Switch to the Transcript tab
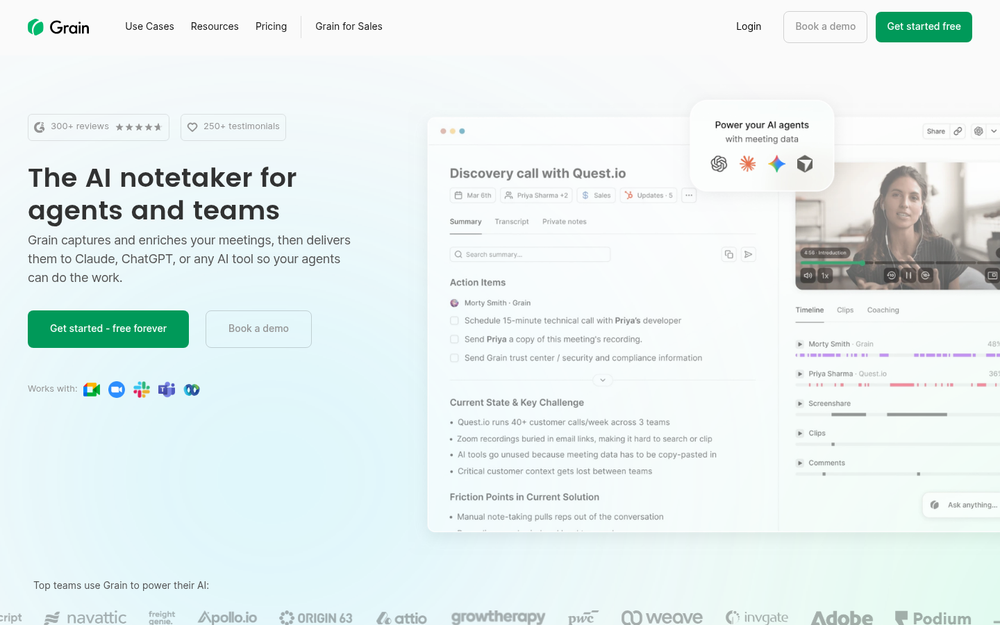Screen dimensions: 1000x625 (x=511, y=222)
